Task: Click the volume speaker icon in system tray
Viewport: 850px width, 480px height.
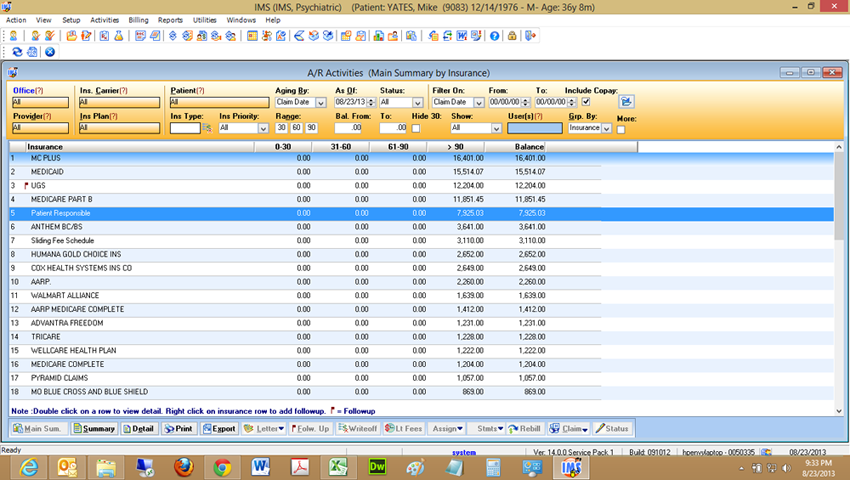Action: coord(787,468)
